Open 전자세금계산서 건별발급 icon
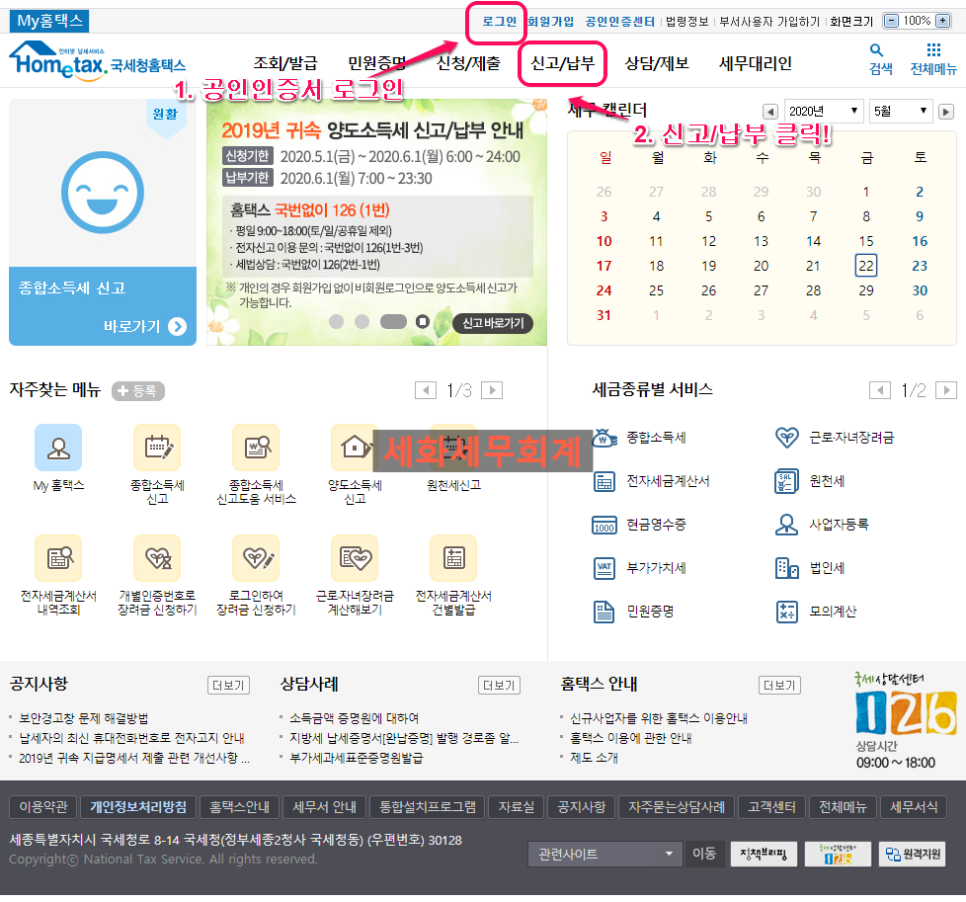The image size is (966, 902). click(x=453, y=558)
